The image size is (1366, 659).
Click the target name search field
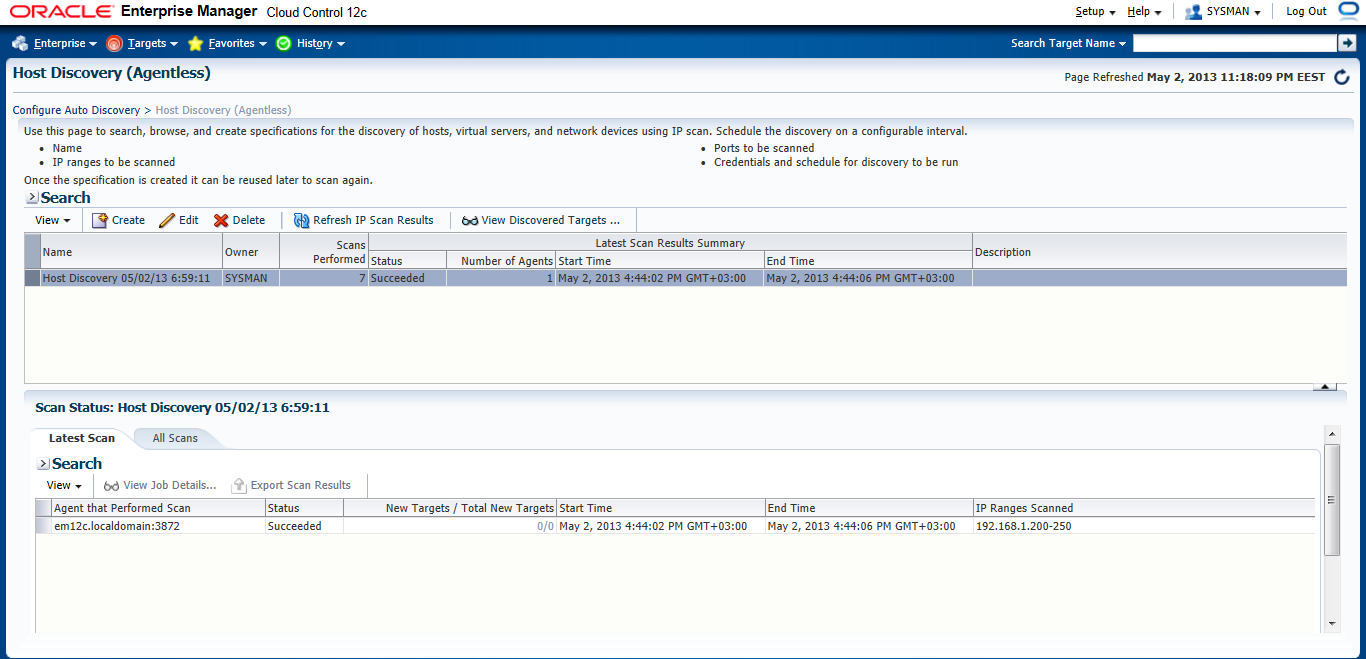click(1234, 43)
